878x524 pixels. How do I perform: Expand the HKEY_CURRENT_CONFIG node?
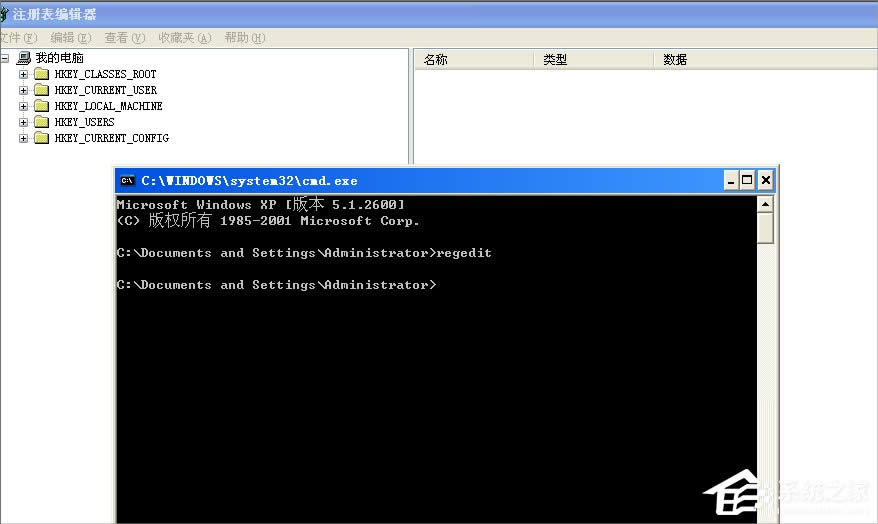23,138
